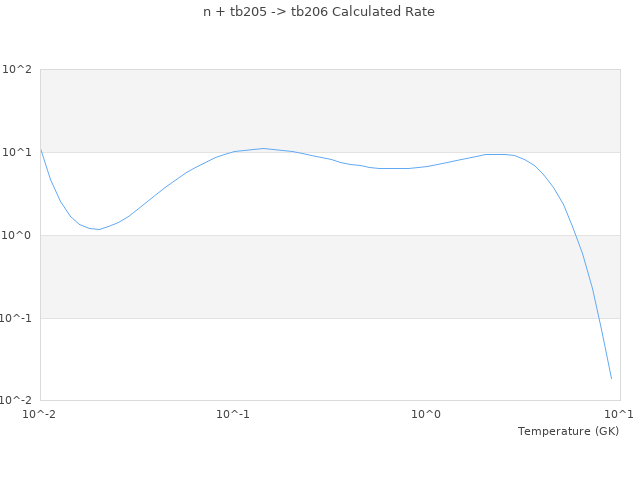Click the curve's final point at bottom right
The height and width of the screenshot is (480, 640).
point(611,379)
